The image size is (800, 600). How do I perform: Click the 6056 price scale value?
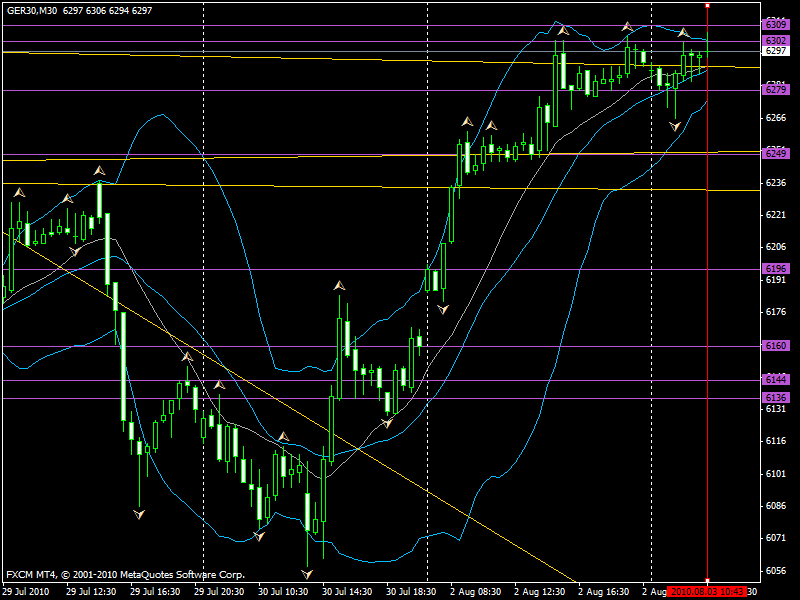click(x=776, y=571)
